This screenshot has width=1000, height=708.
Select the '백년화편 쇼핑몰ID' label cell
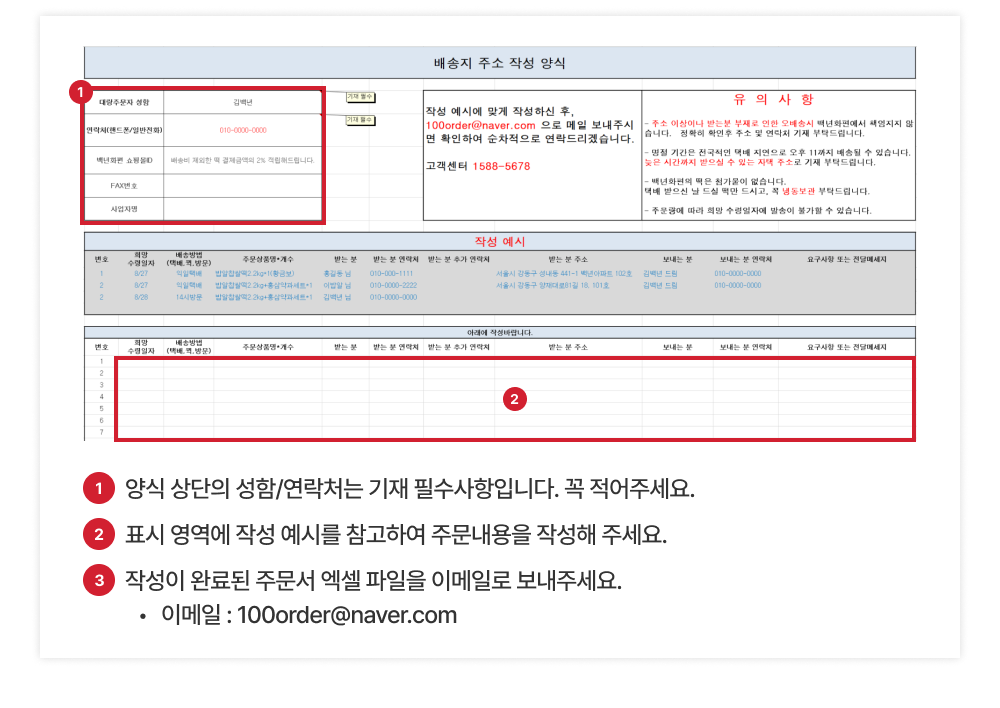pos(124,160)
